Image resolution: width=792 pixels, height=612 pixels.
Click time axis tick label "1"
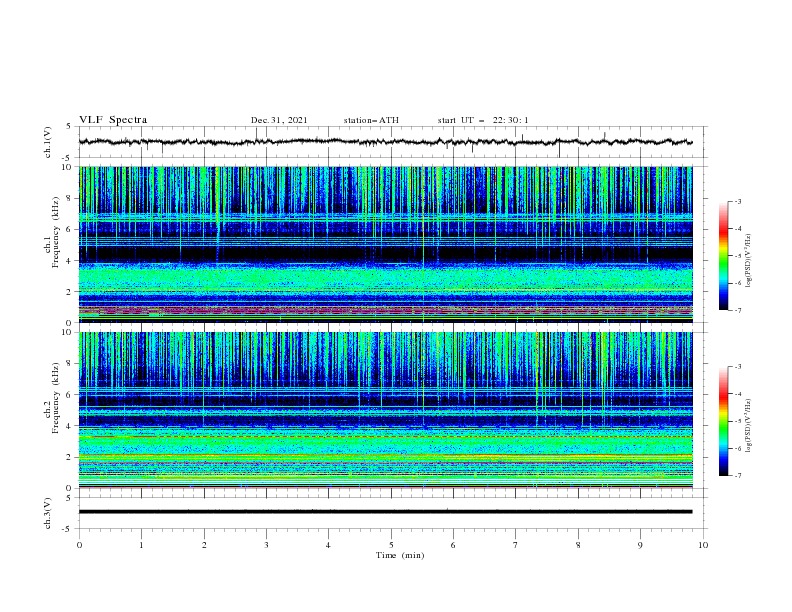coord(141,545)
